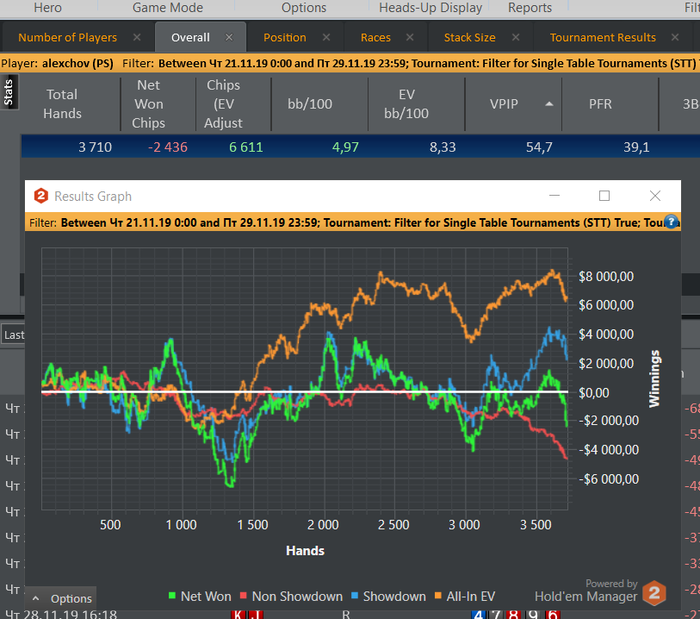
Task: Open the Game Mode menu
Action: click(167, 8)
